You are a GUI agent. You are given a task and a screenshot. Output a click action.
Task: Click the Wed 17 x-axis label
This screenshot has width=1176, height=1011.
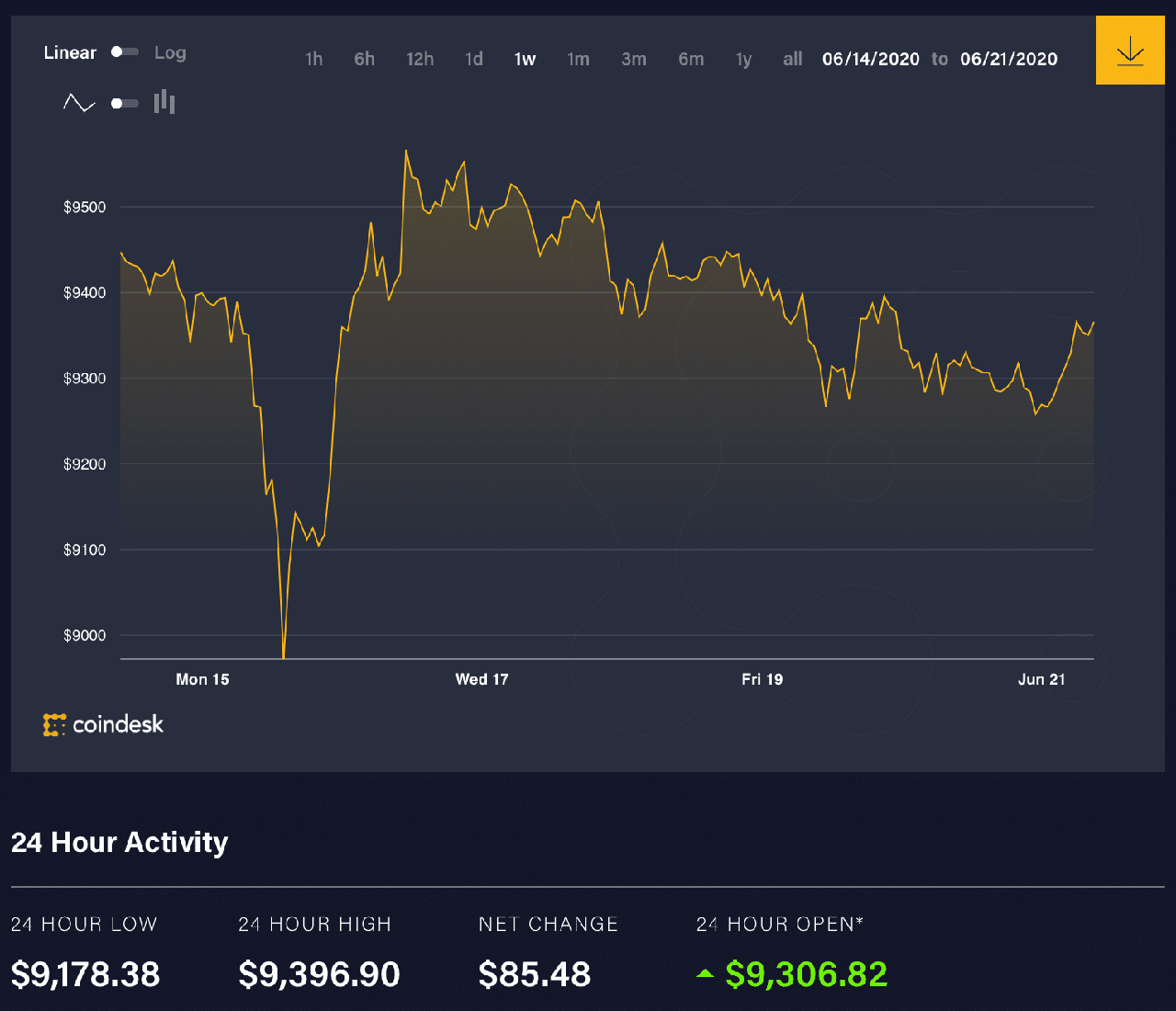tap(481, 679)
